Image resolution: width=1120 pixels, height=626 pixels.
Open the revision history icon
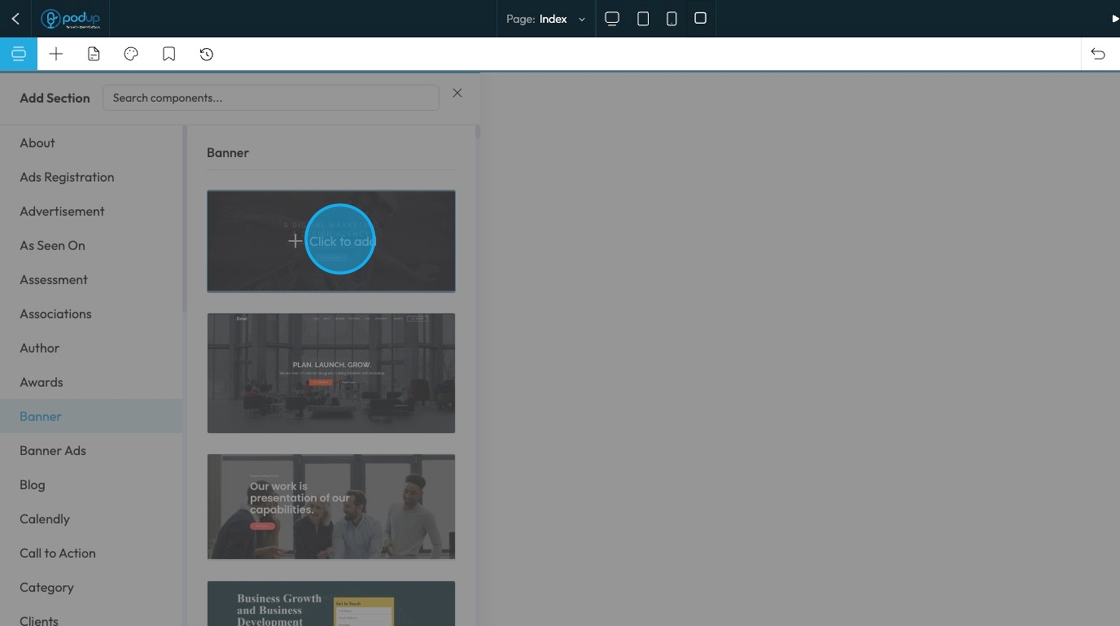point(206,54)
